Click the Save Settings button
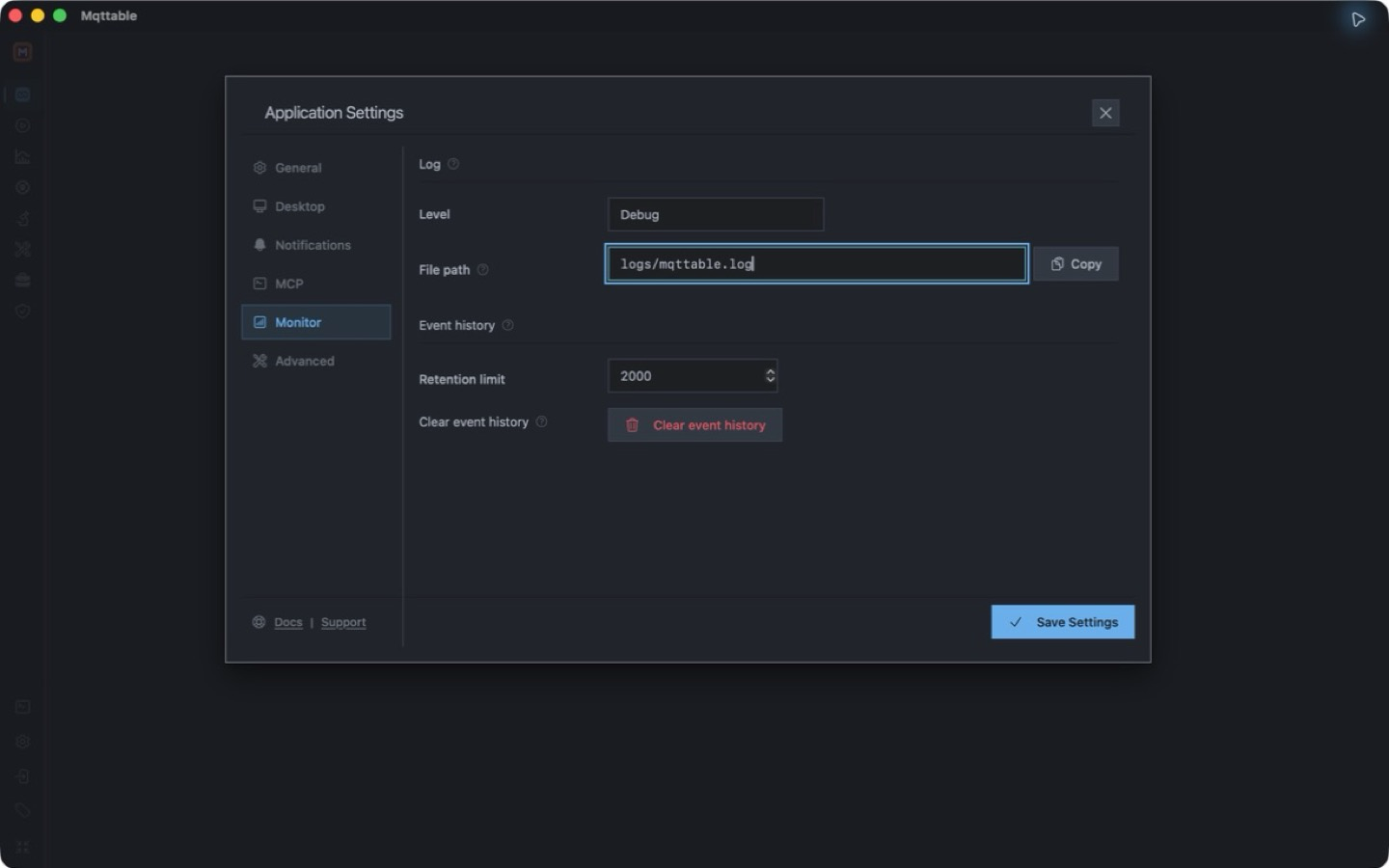Screen dimensions: 1389x868 click(x=1063, y=622)
